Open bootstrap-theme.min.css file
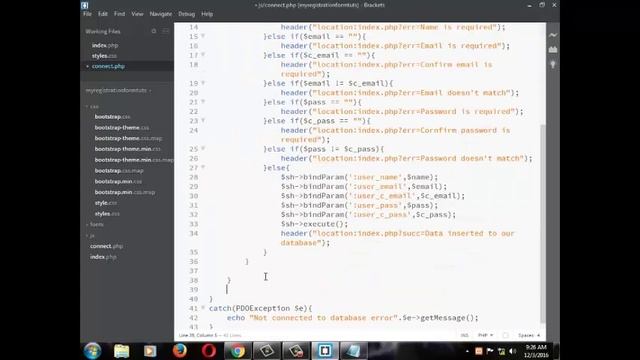 [127, 149]
